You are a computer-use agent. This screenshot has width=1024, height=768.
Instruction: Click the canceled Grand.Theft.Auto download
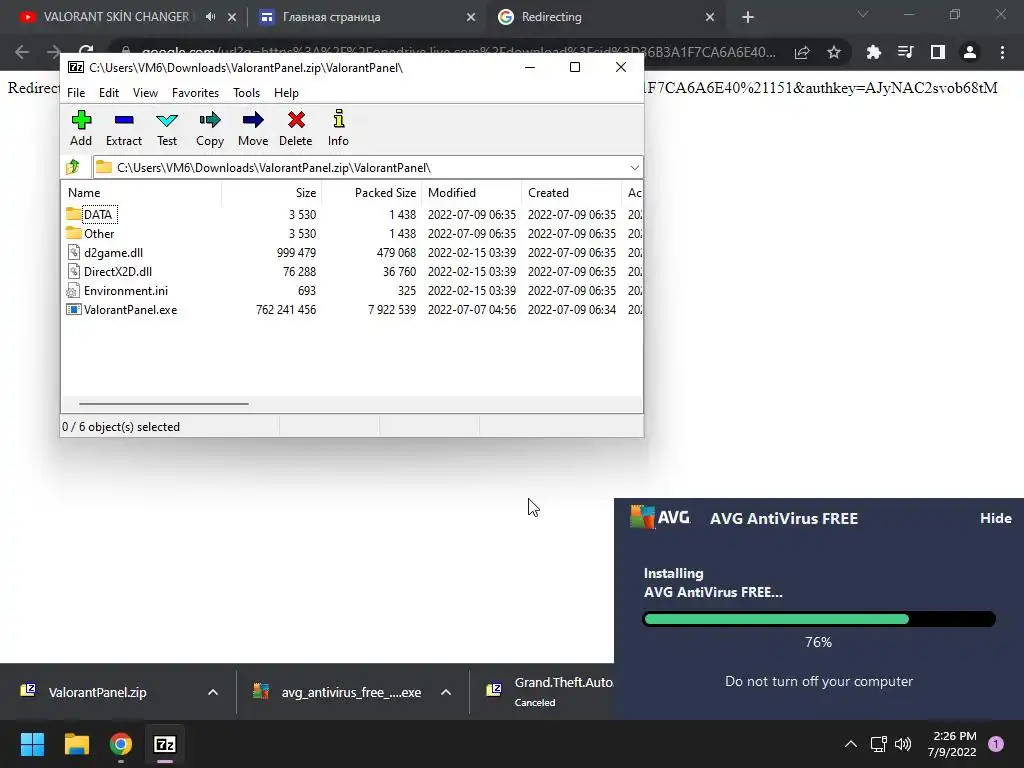549,692
